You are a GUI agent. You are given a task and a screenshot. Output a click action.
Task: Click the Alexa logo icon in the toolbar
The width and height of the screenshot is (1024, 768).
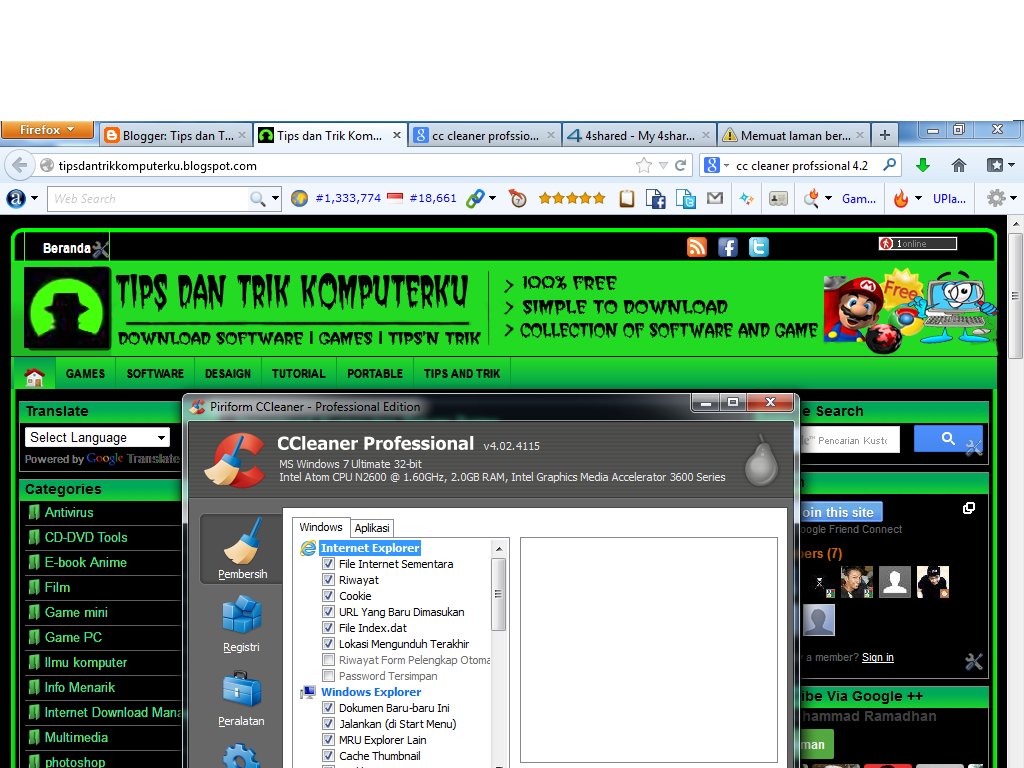(x=16, y=199)
